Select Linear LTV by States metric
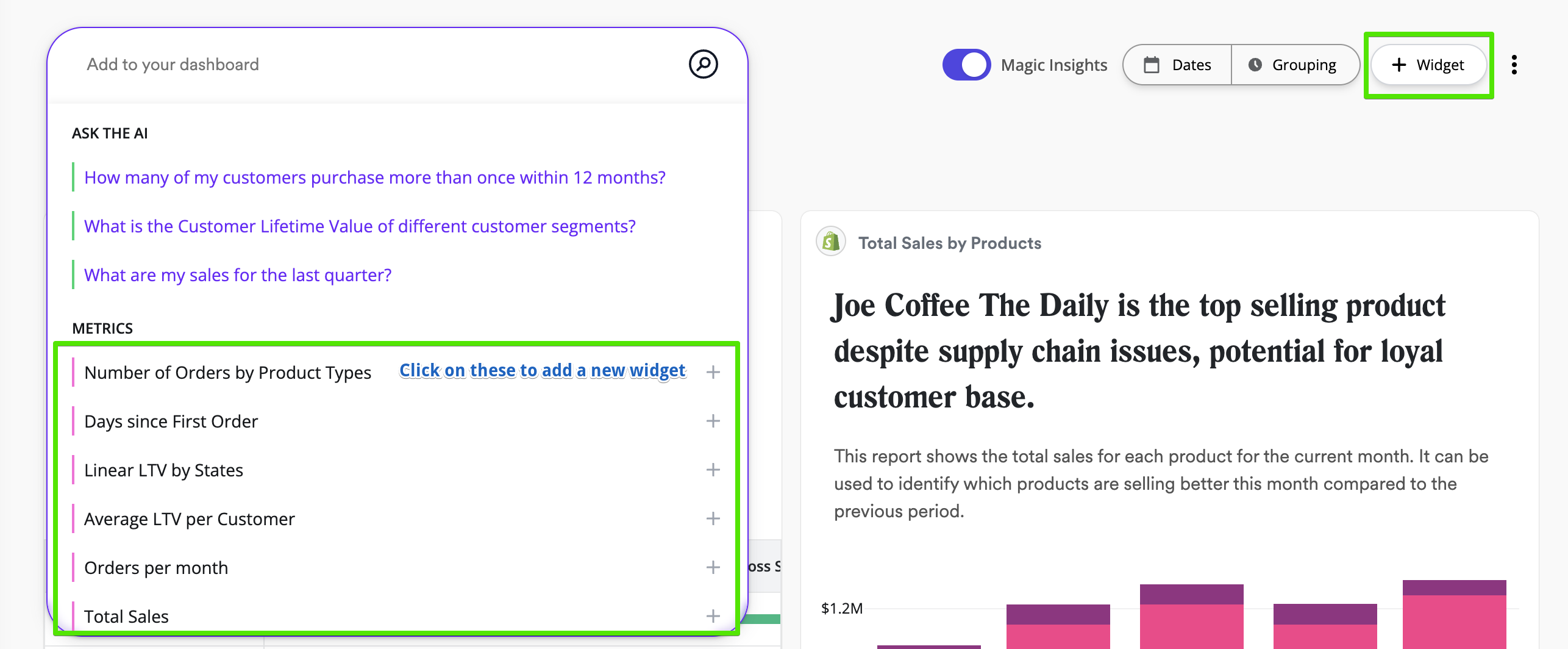 [x=163, y=470]
